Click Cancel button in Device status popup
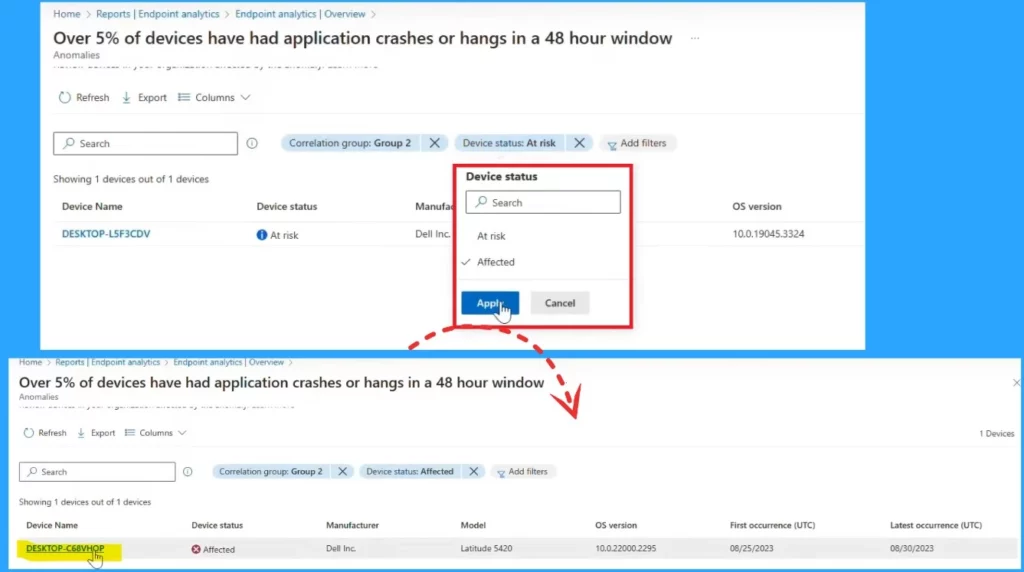The width and height of the screenshot is (1024, 572). [560, 303]
